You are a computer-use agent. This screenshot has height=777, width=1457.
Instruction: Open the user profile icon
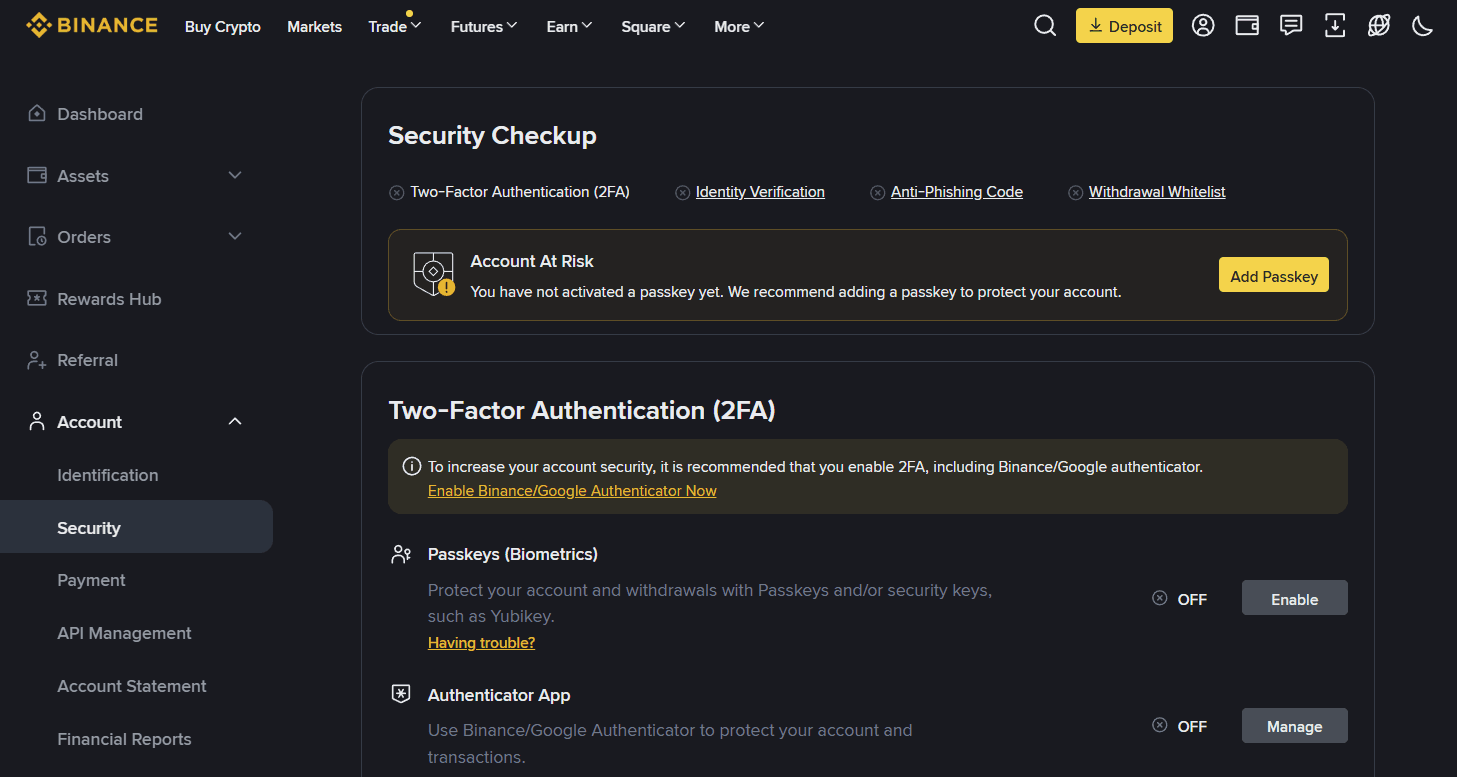tap(1203, 26)
